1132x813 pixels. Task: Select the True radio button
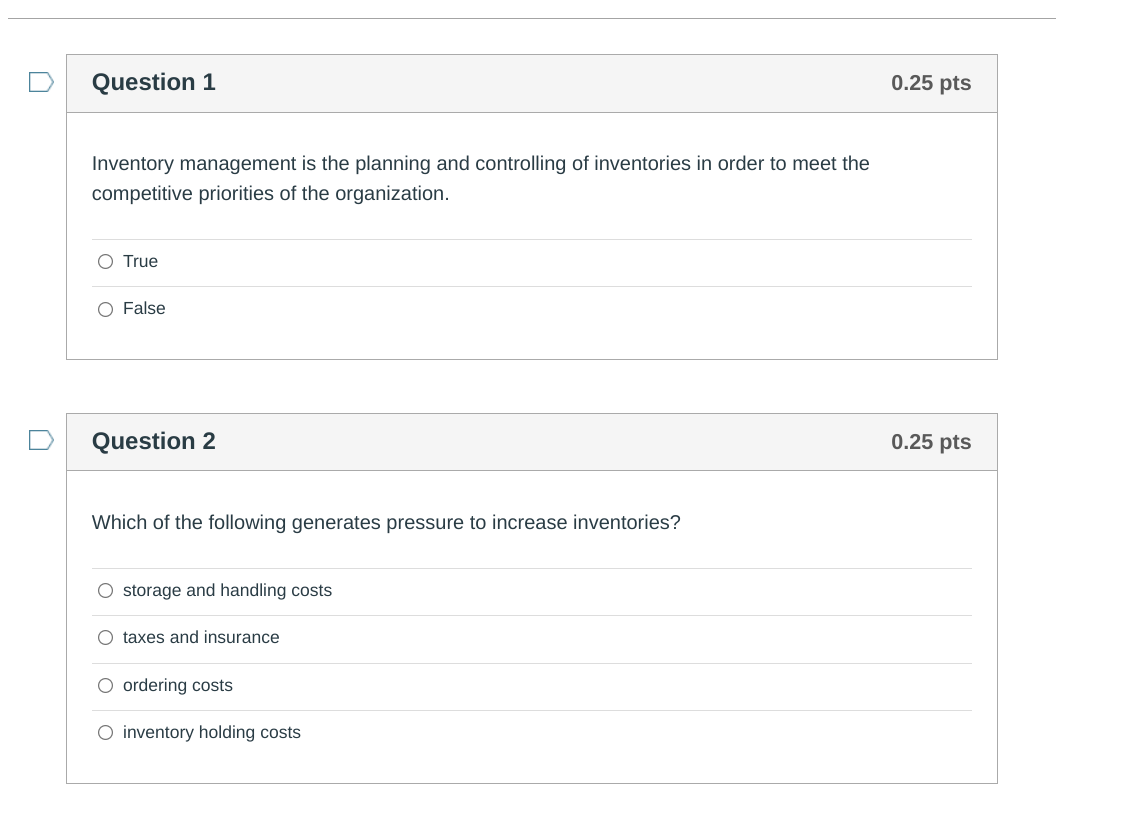click(x=105, y=261)
